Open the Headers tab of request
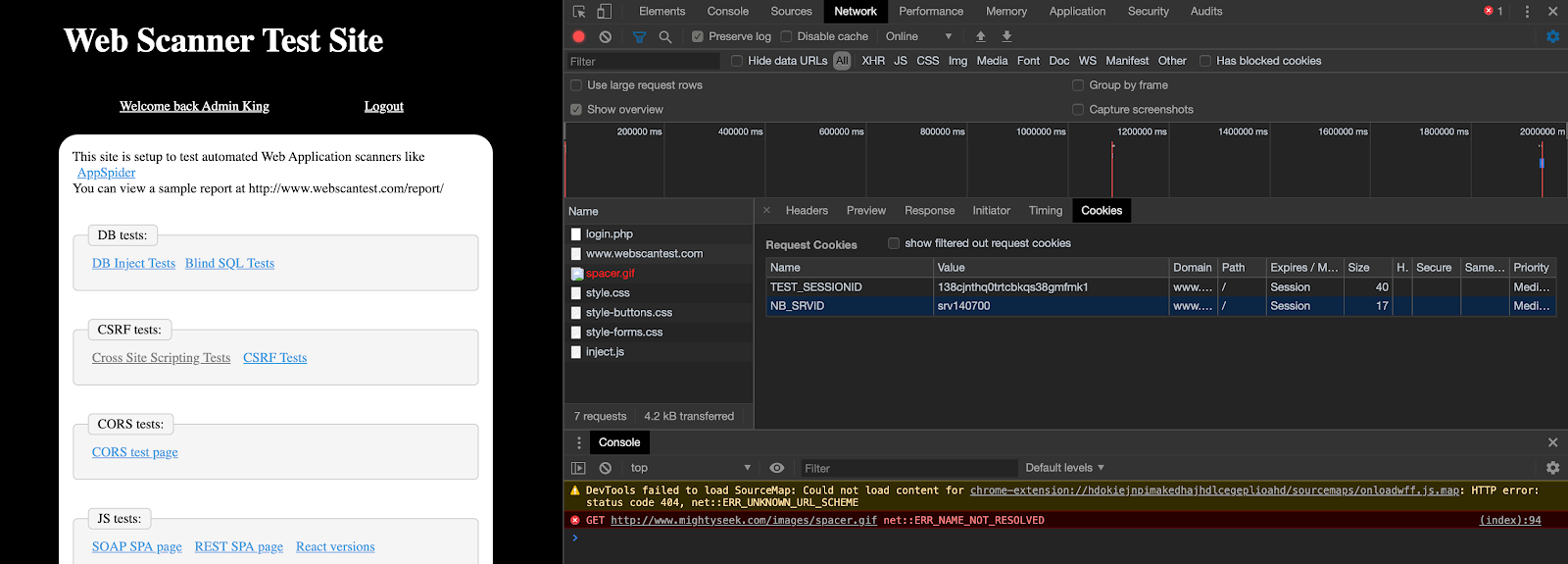The width and height of the screenshot is (1568, 564). [x=807, y=211]
